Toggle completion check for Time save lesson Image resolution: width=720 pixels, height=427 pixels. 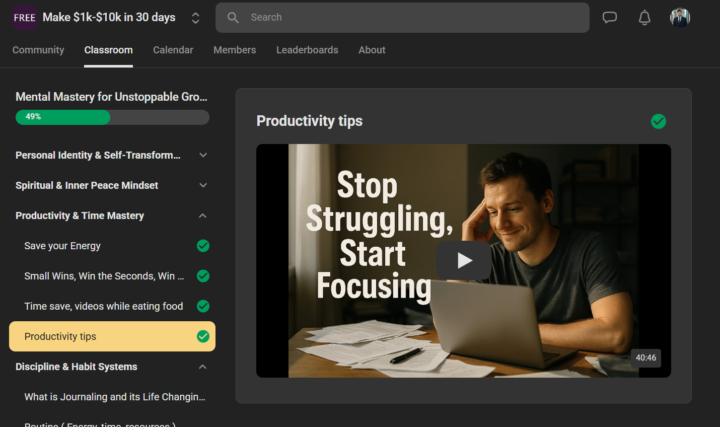(x=203, y=306)
